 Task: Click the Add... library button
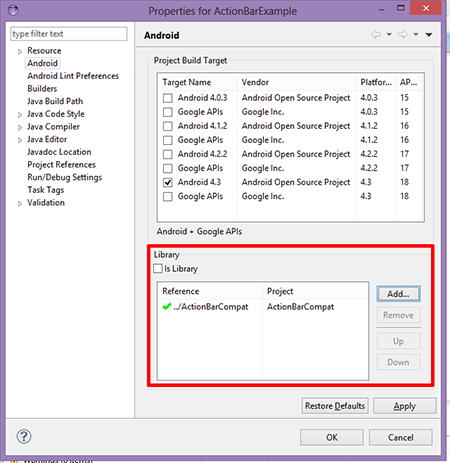[x=398, y=294]
